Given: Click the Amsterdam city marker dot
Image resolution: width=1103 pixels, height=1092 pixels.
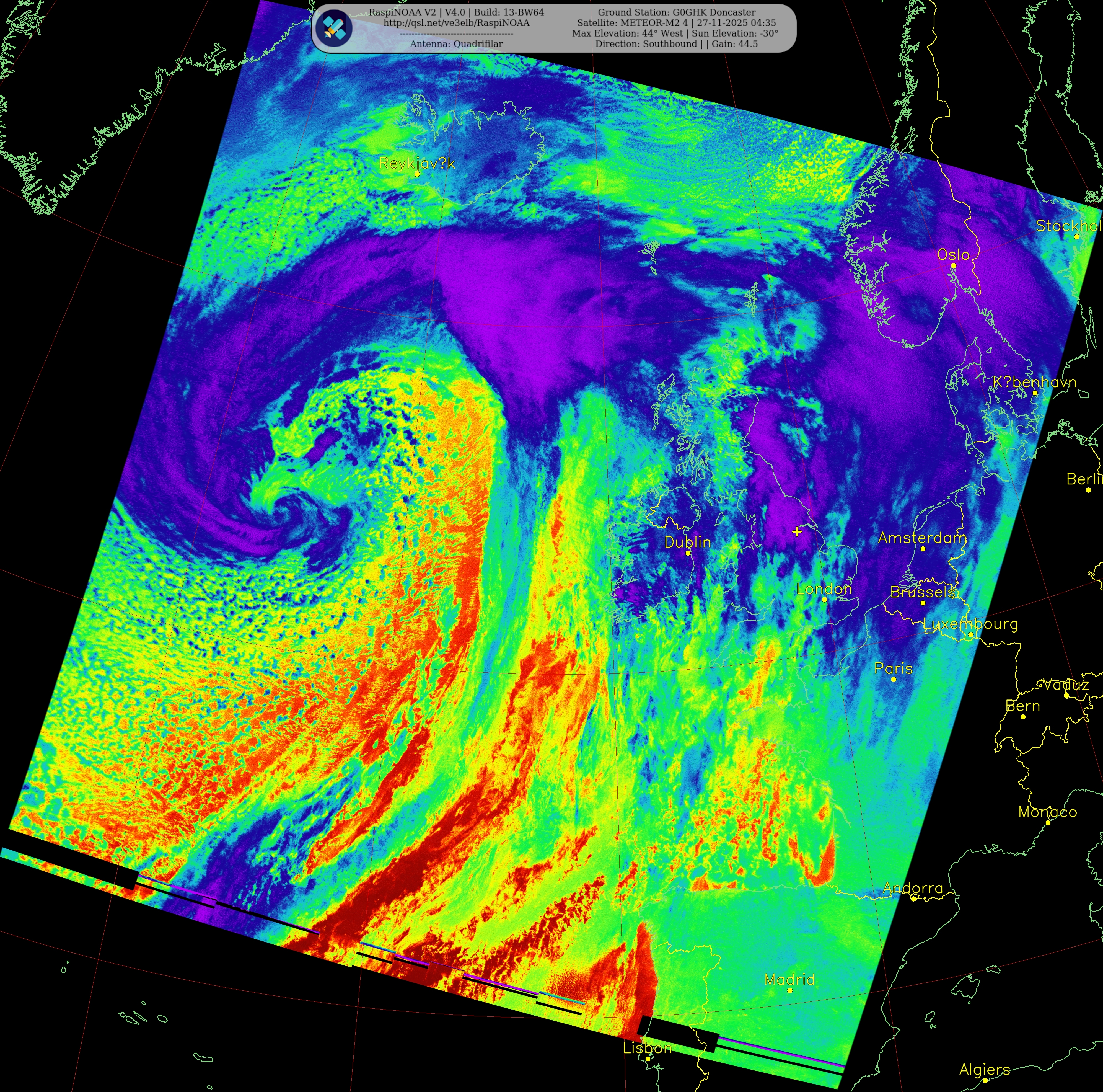Looking at the screenshot, I should click(923, 549).
